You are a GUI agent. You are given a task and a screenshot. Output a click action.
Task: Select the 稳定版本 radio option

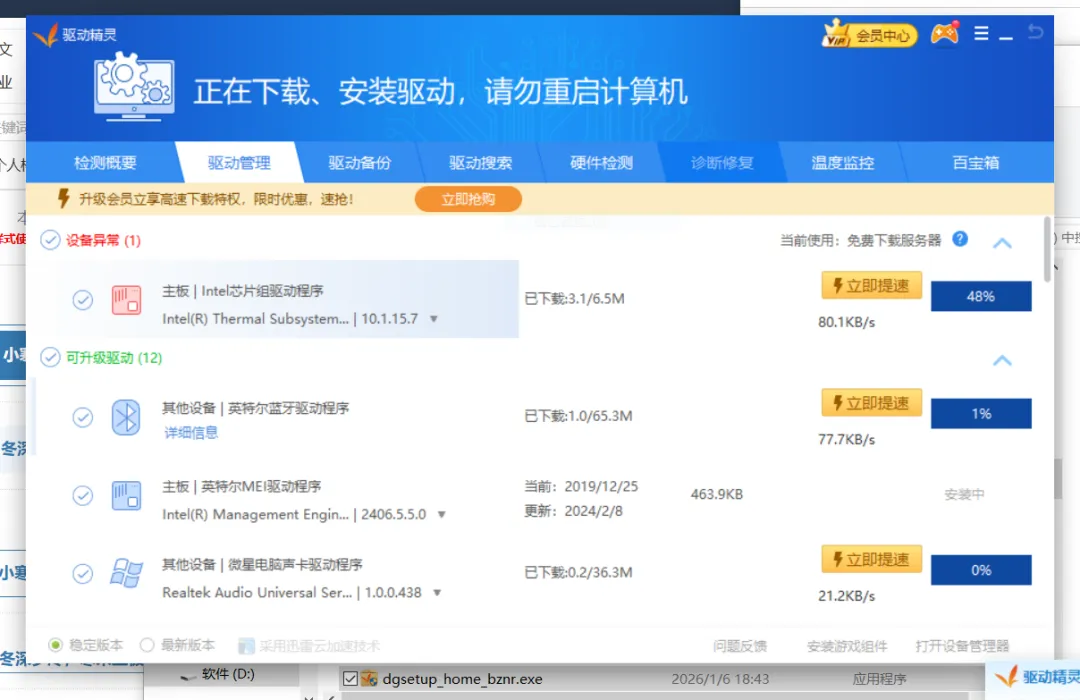point(55,645)
